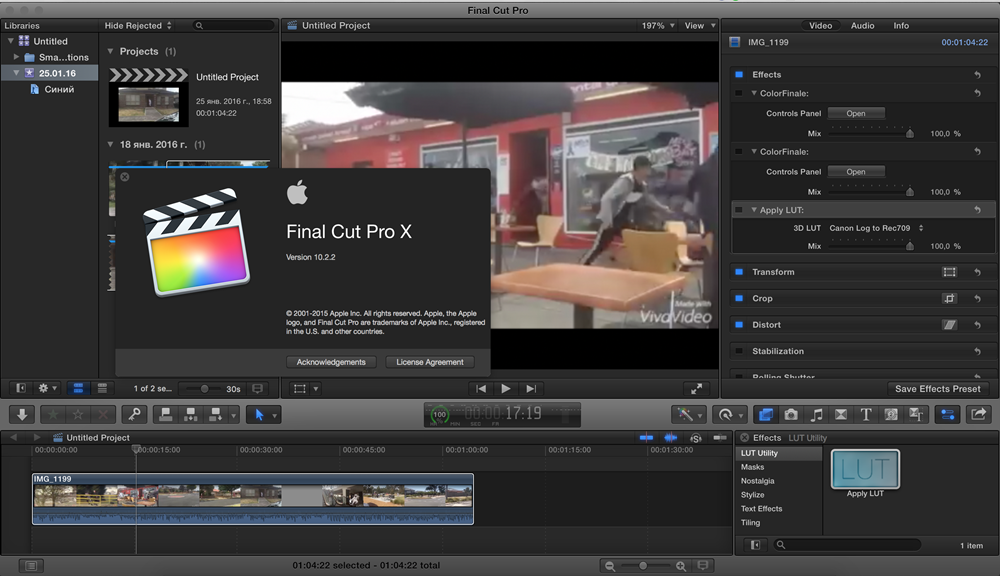Open the Keyword Editor key icon
Screen dimensions: 1000x576
click(135, 414)
